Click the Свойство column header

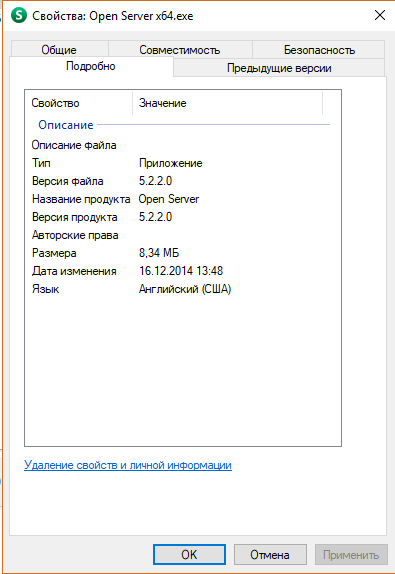pyautogui.click(x=79, y=103)
